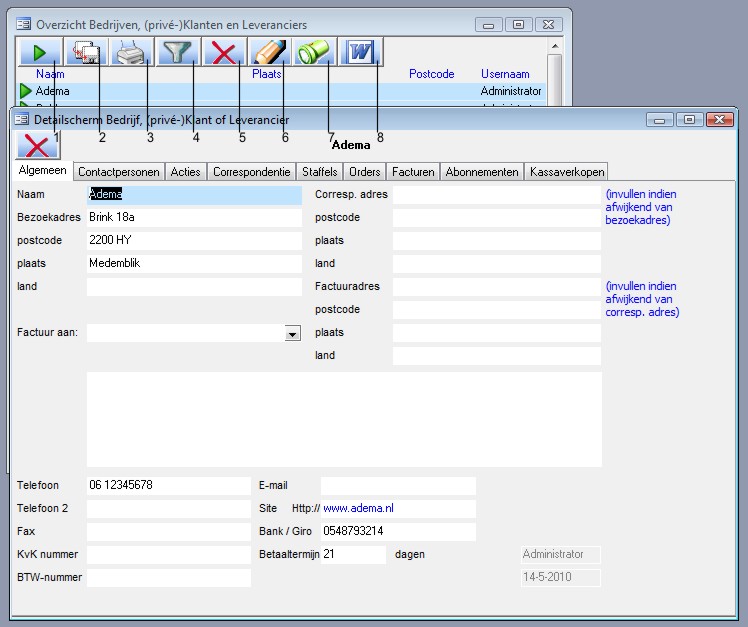This screenshot has height=627, width=748.
Task: Click the funnel filter toolbar icon
Action: [177, 52]
